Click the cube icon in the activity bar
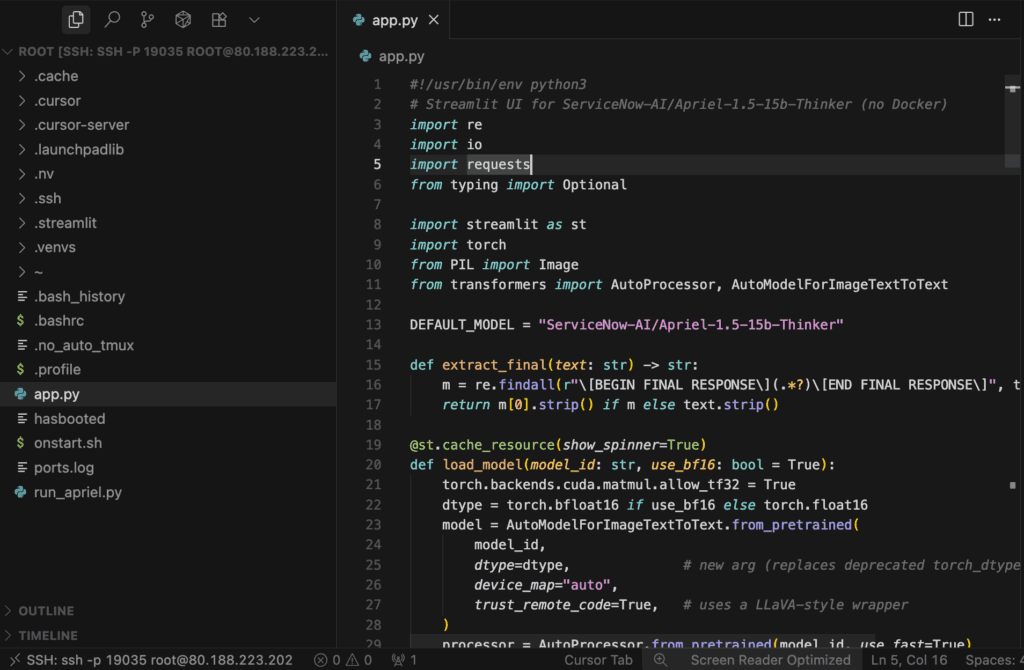This screenshot has width=1024, height=670. click(x=183, y=19)
